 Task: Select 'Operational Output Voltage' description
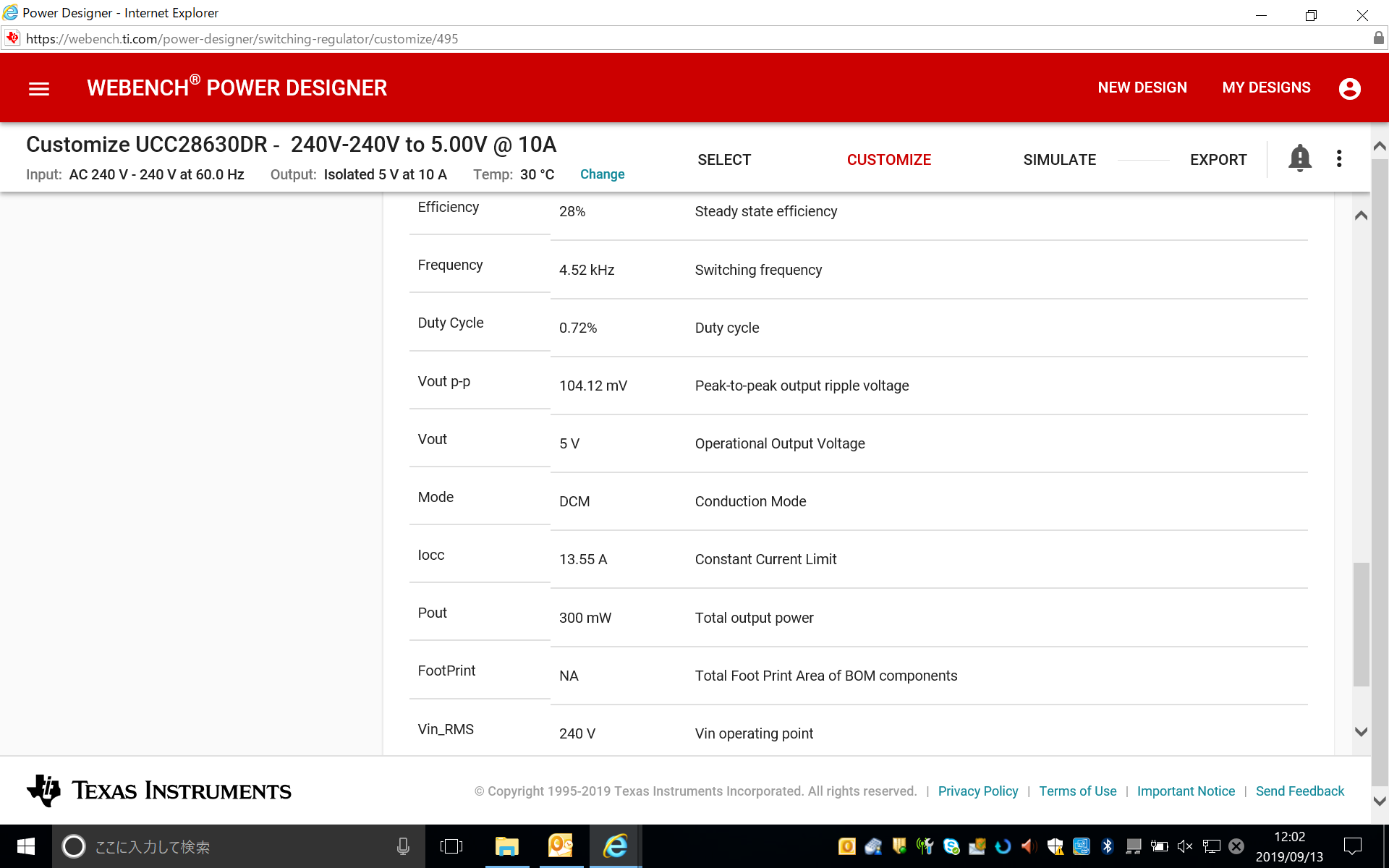click(780, 444)
